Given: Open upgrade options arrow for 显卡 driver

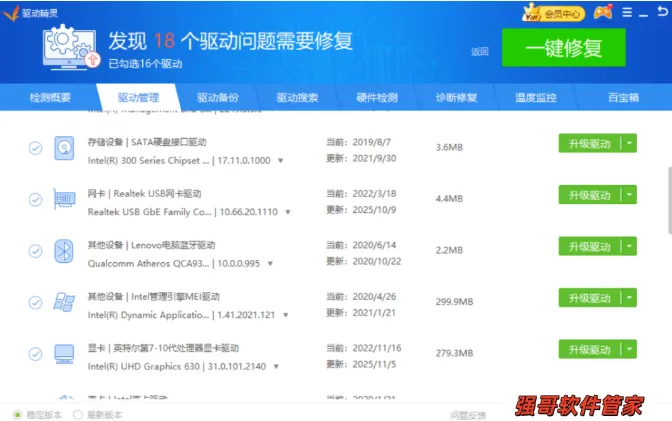Looking at the screenshot, I should (x=629, y=349).
